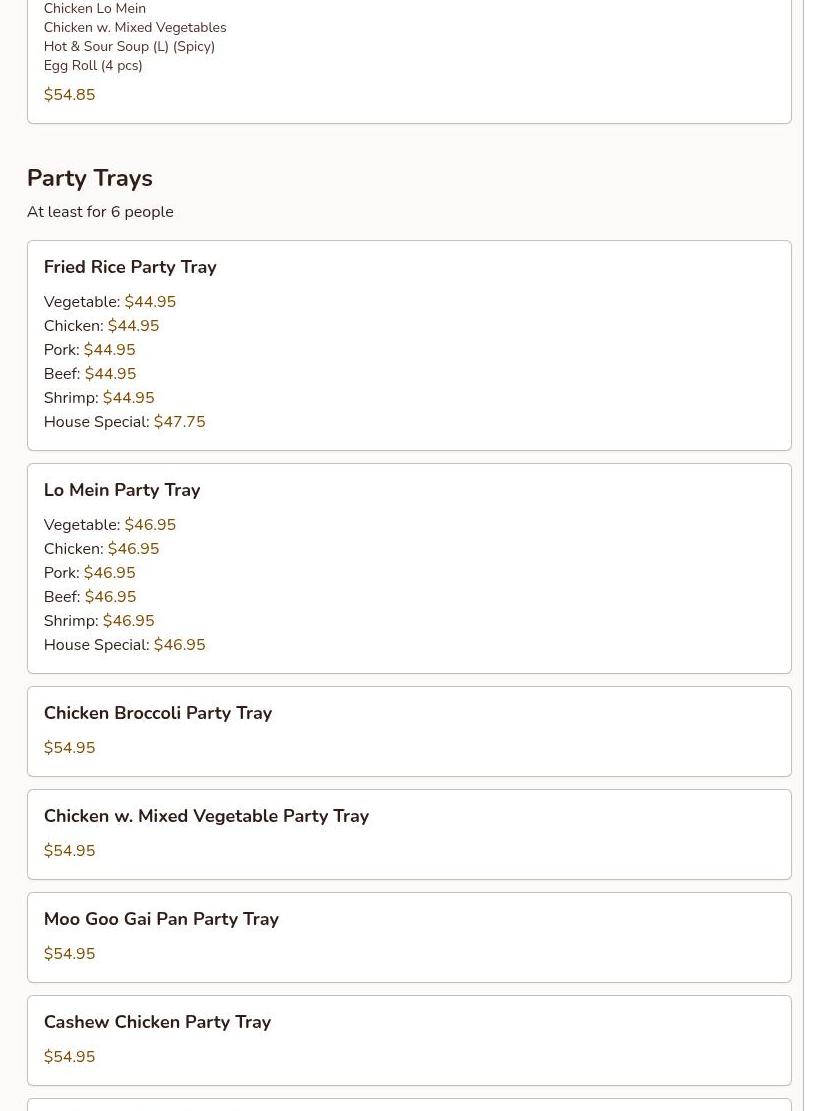Select Pork fried rice $44.95 option
This screenshot has width=824, height=1111.
(x=89, y=349)
